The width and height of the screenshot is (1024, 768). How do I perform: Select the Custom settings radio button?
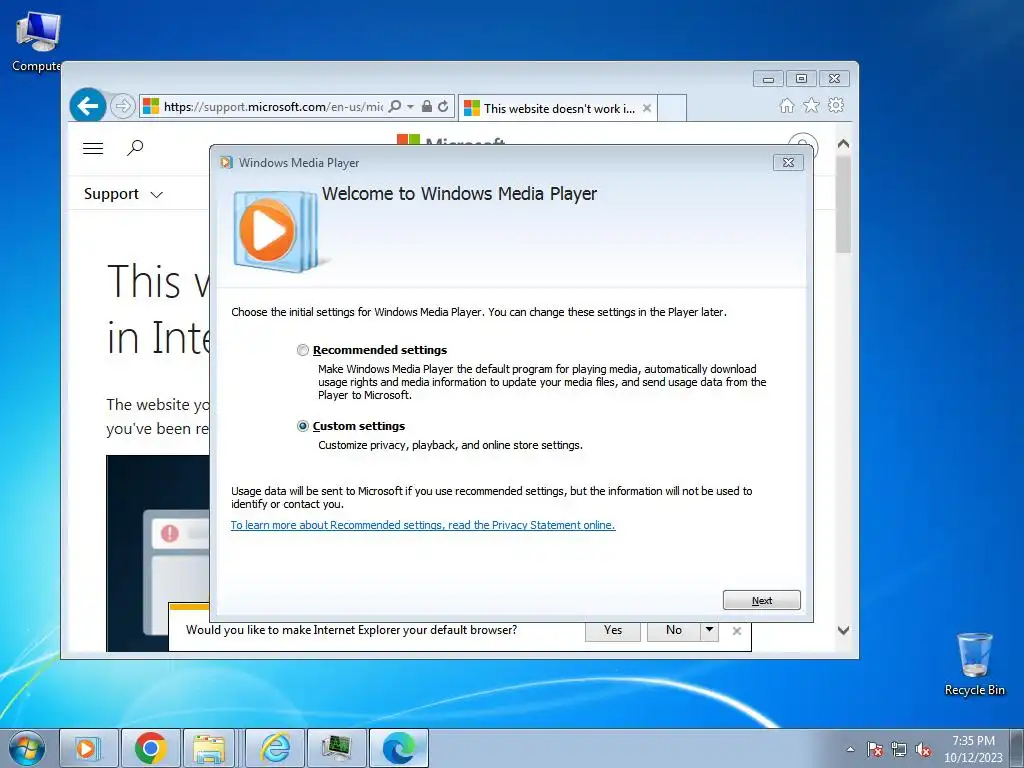point(302,426)
